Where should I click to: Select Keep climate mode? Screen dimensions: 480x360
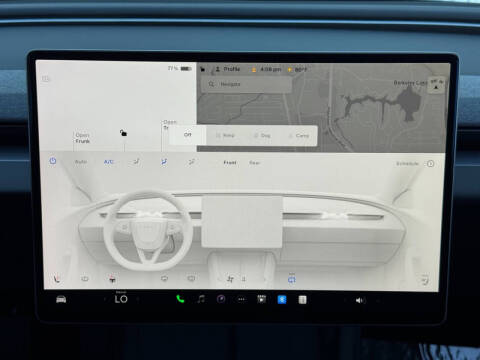[225, 135]
